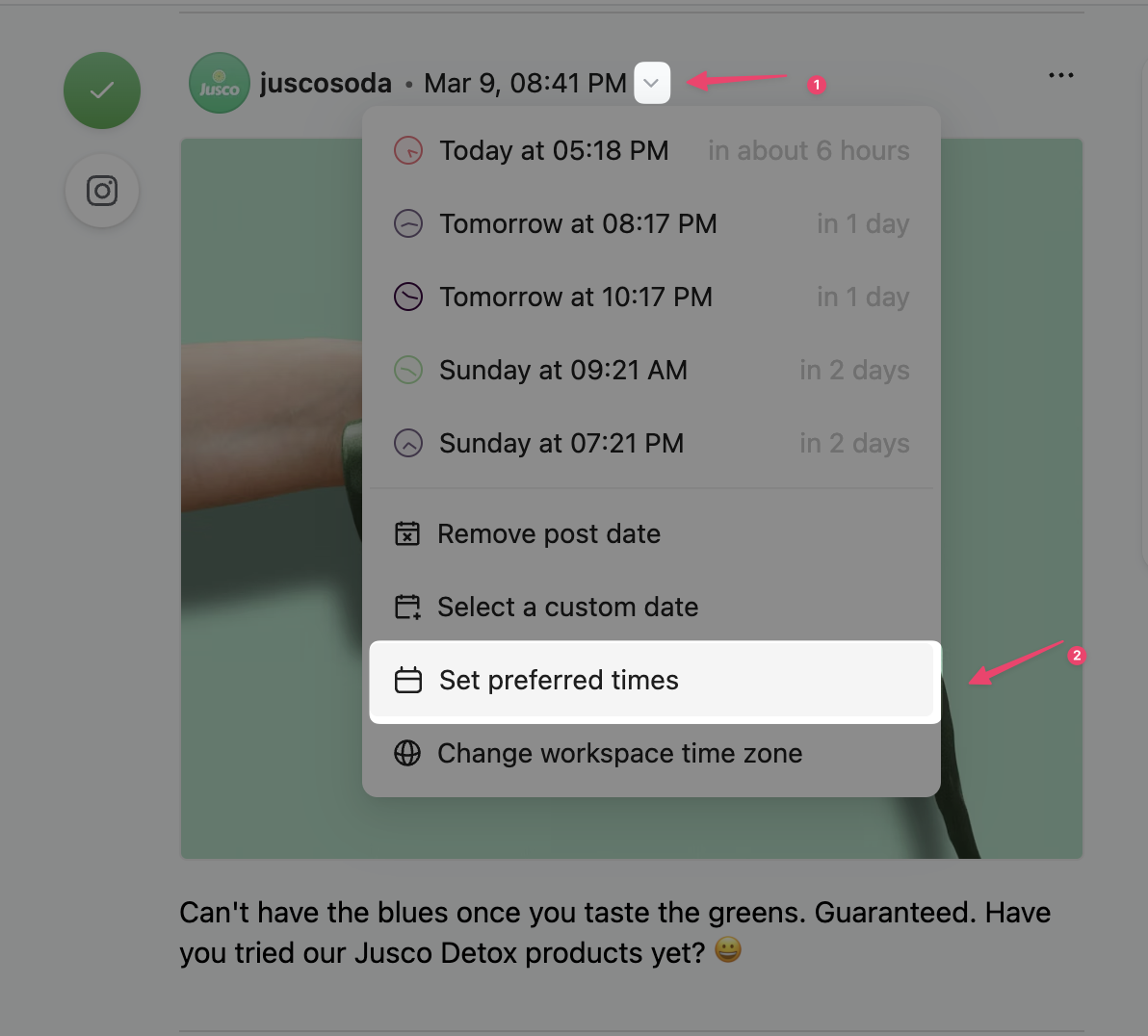Collapse the post date dropdown chevron

click(652, 84)
